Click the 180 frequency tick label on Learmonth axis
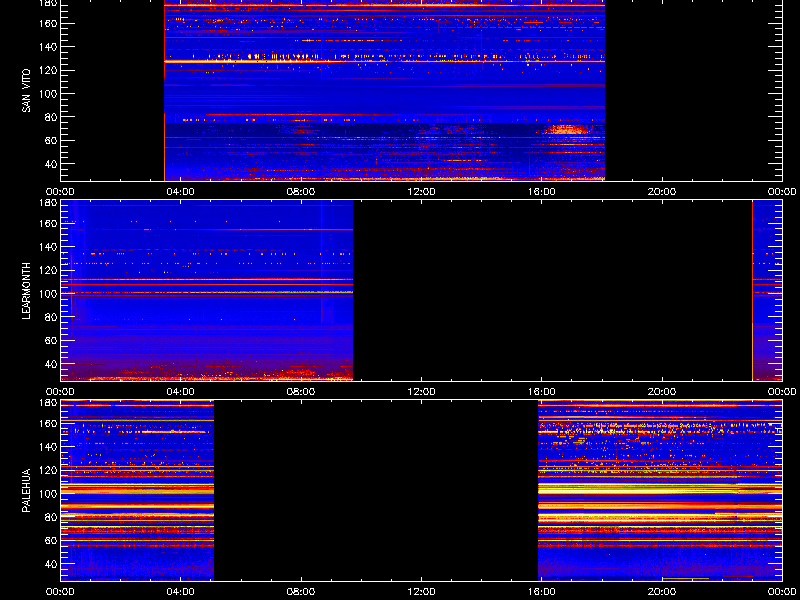Screen dimensions: 800x600 (49, 203)
